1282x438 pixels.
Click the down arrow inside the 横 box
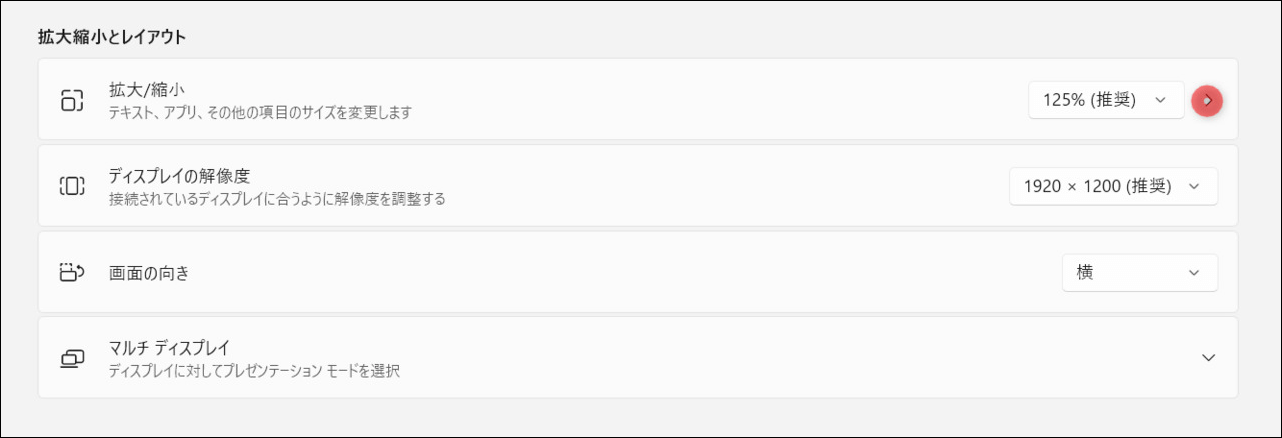click(x=1193, y=273)
